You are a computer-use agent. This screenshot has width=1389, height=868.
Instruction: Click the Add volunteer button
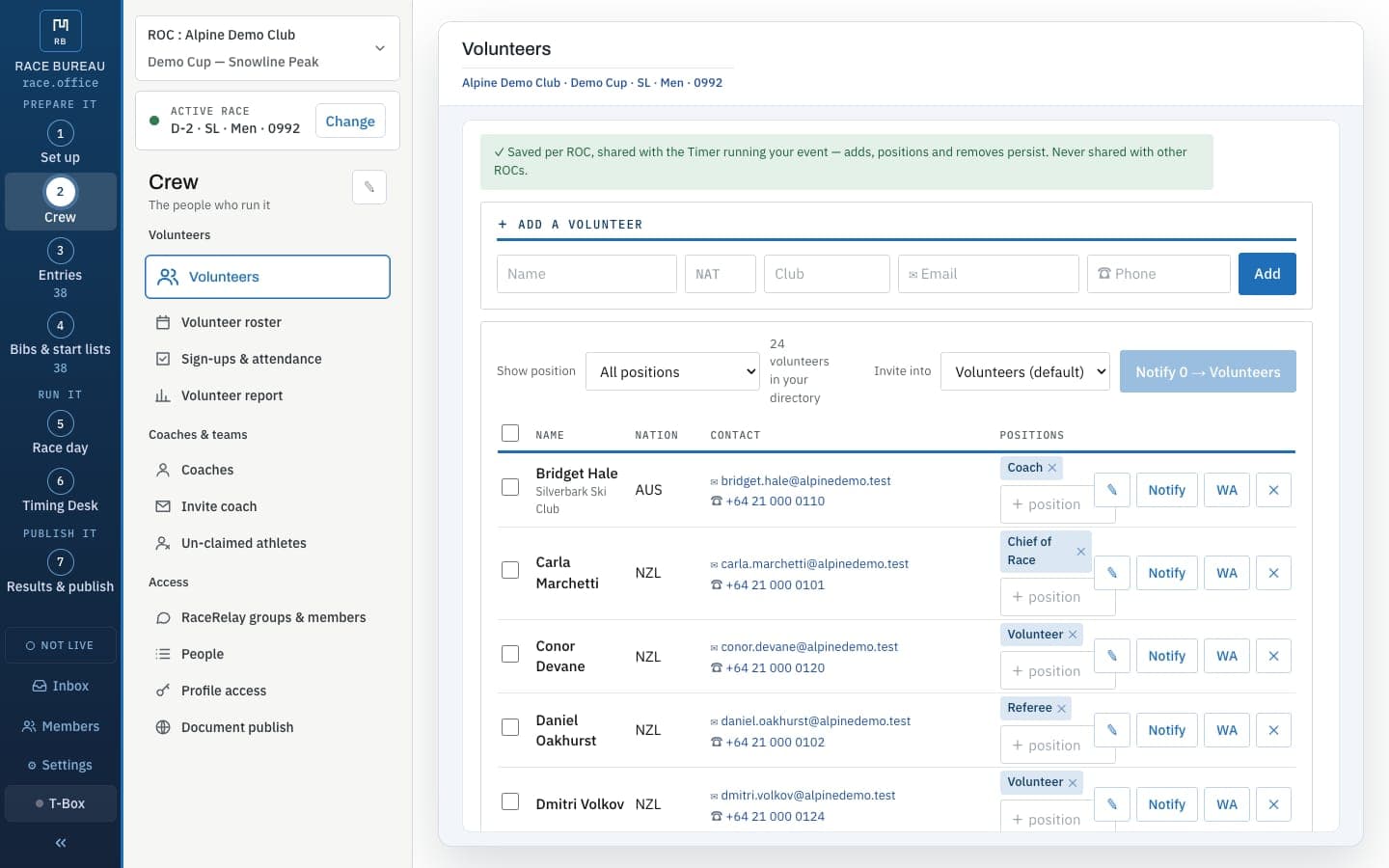point(1266,274)
